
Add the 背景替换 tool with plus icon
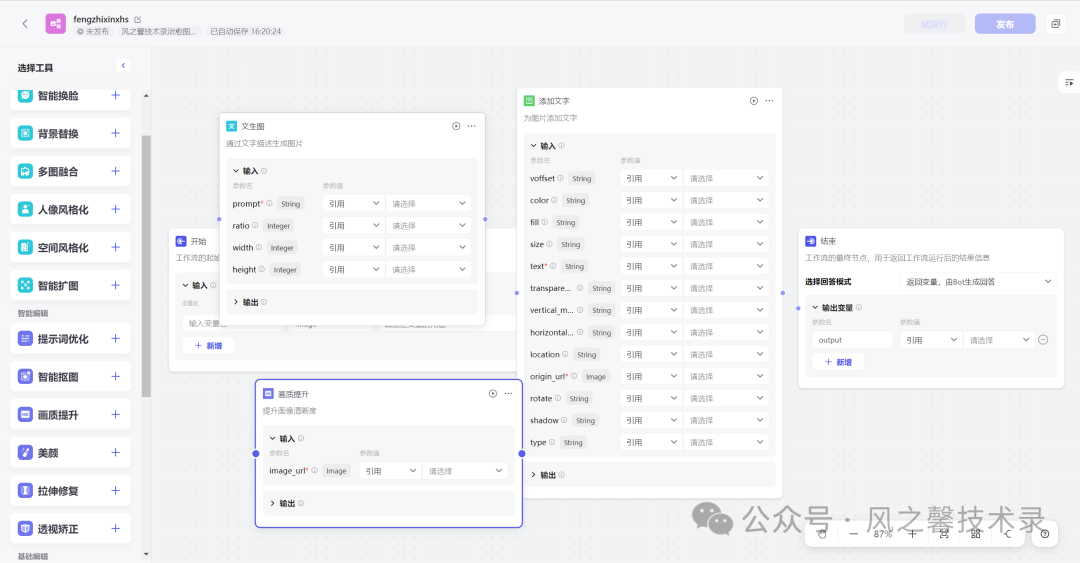116,133
